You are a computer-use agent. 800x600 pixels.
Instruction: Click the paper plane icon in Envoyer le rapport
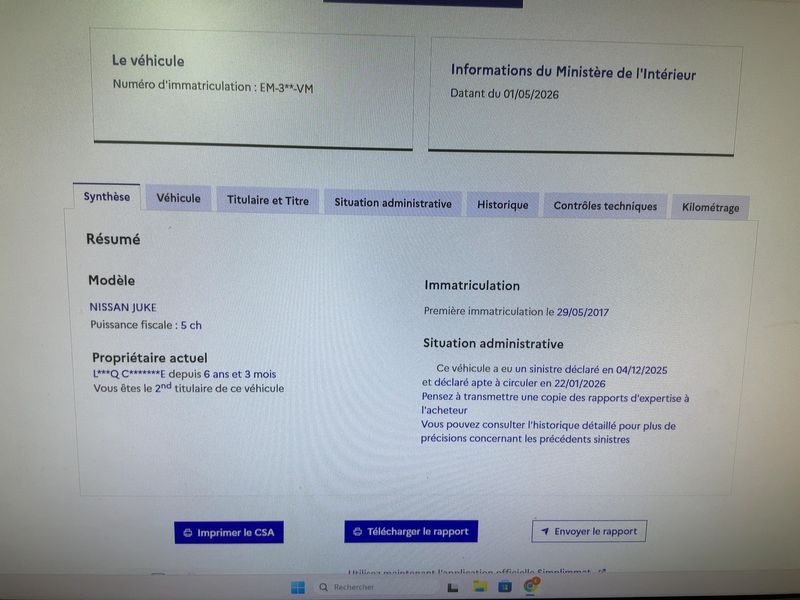tap(545, 531)
